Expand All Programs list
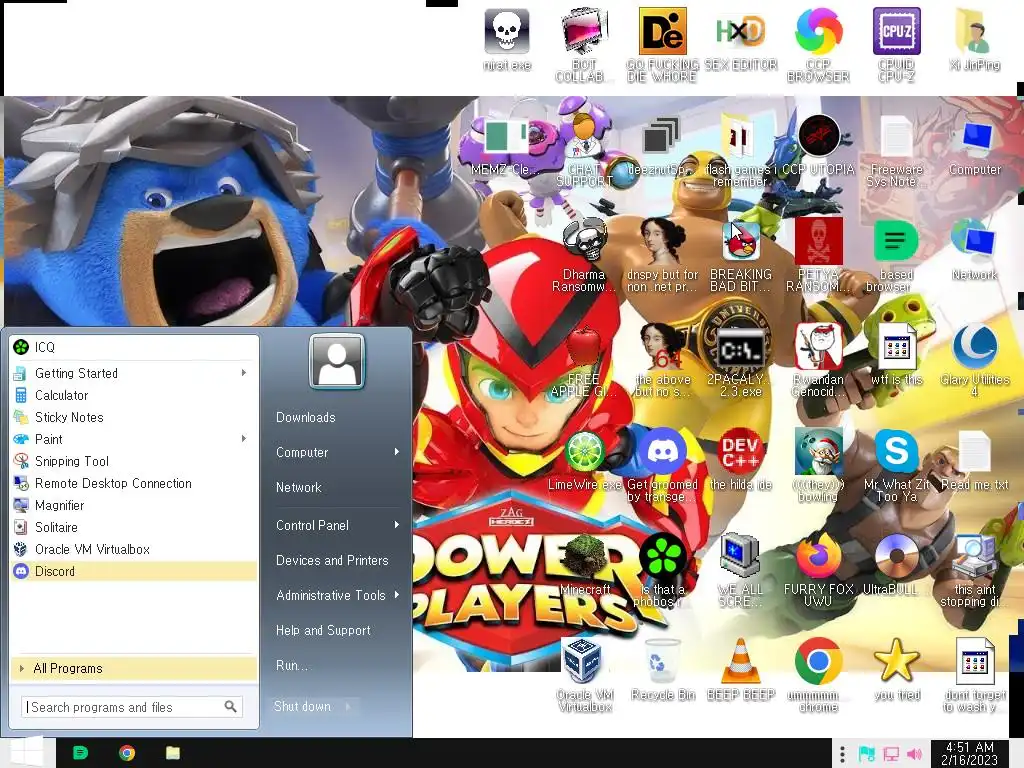Viewport: 1024px width, 768px height. (134, 668)
